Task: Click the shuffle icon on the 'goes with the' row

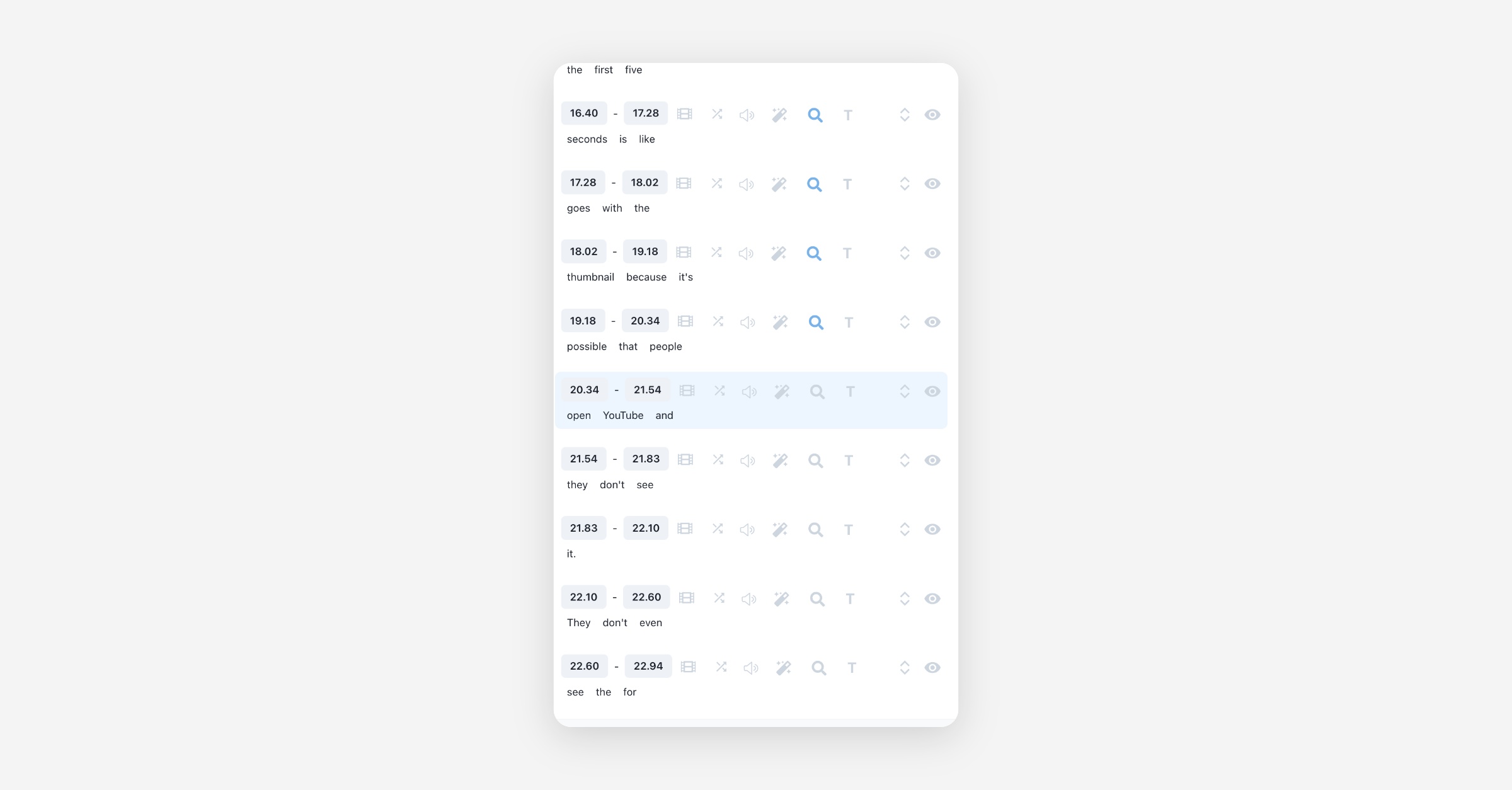Action: 716,183
